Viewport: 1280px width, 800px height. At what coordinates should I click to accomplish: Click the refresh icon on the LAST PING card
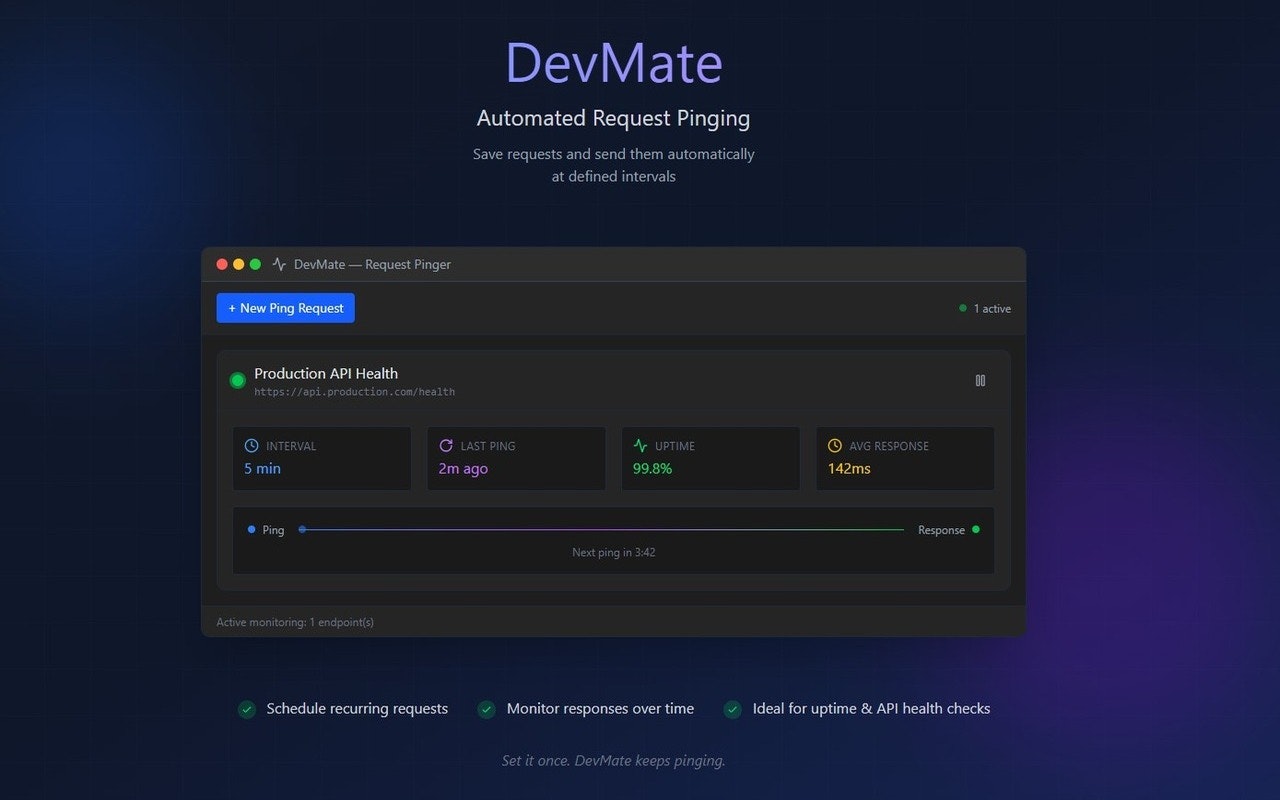point(445,445)
